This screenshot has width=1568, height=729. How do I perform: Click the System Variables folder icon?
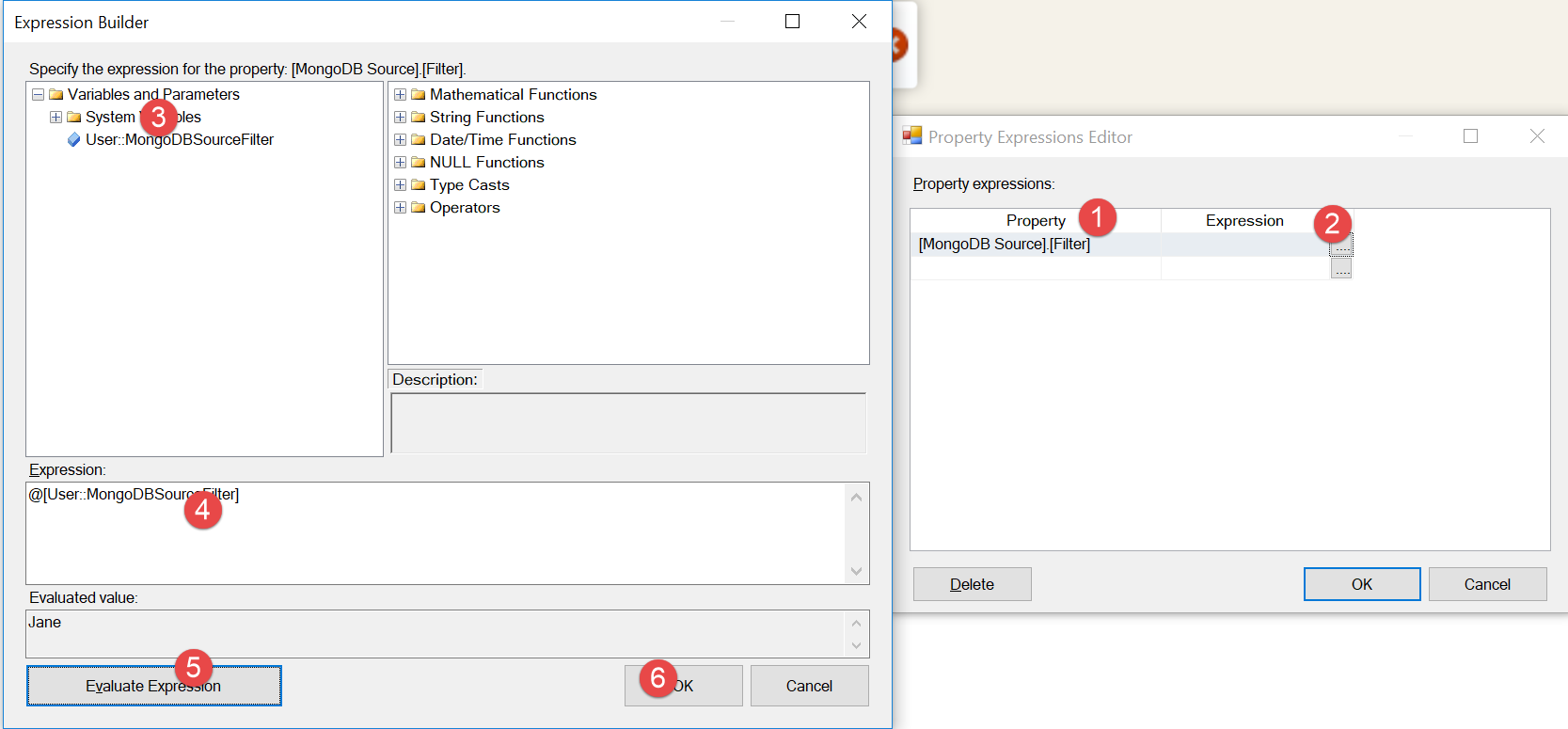(74, 117)
